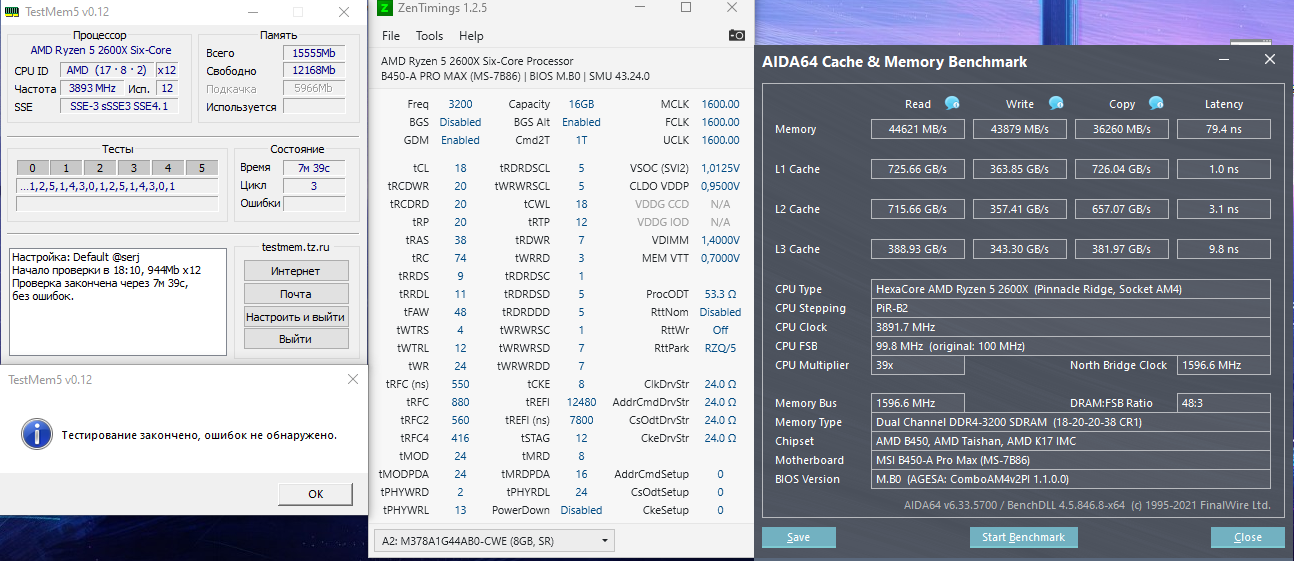Click the Свободно value 12168Mb
1294x561 pixels.
coord(314,71)
